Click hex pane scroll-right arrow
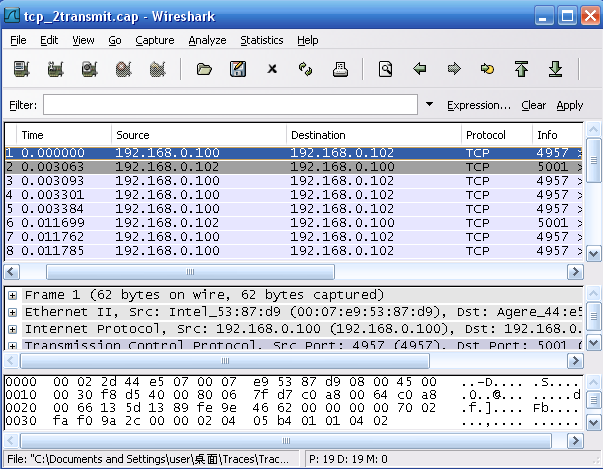 pyautogui.click(x=575, y=441)
